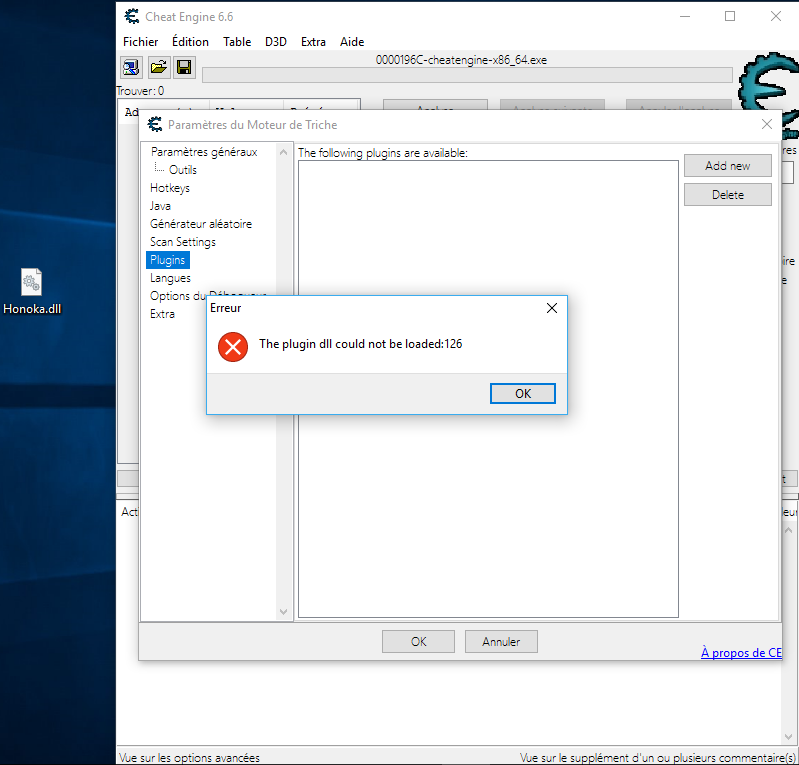Image resolution: width=799 pixels, height=765 pixels.
Task: Click Annuler in the settings window
Action: point(501,642)
